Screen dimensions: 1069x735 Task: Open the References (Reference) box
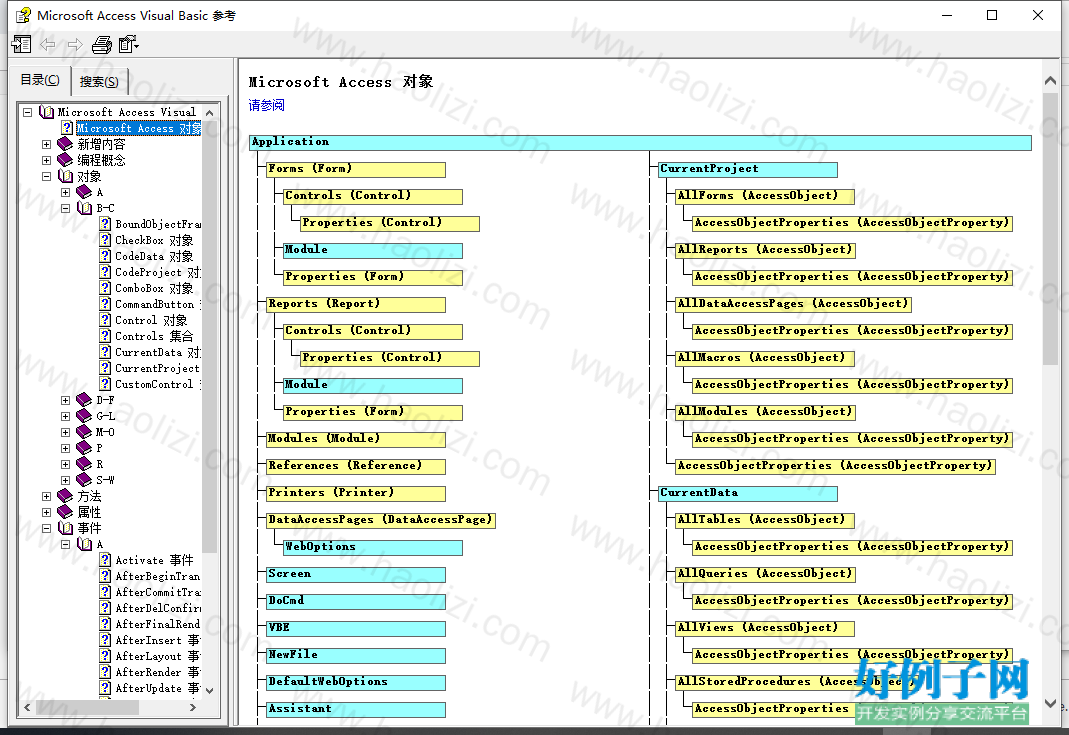click(x=356, y=466)
